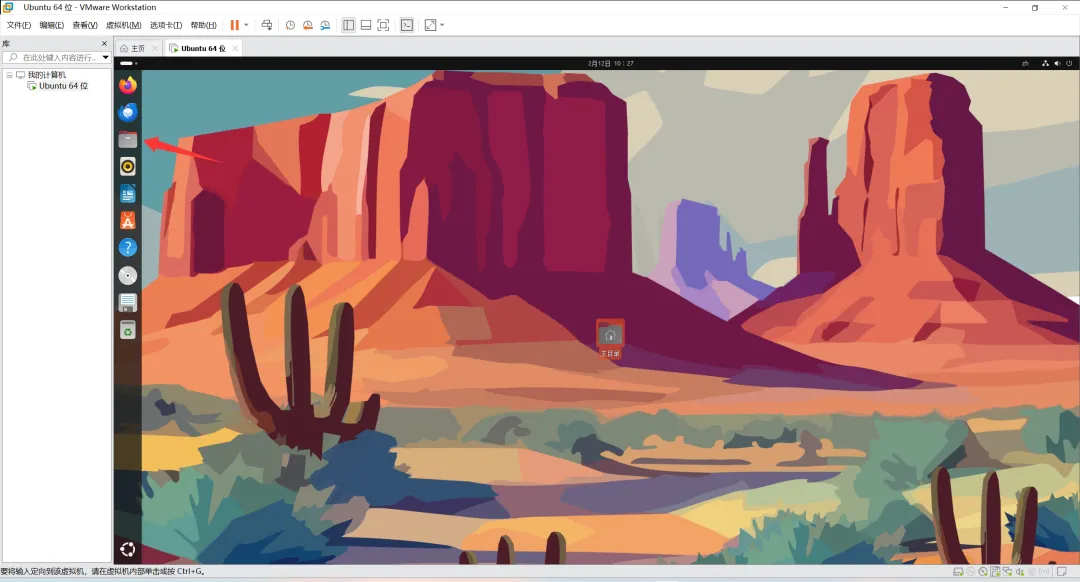The height and width of the screenshot is (582, 1080).
Task: Revert the virtual machine to snapshot
Action: point(308,25)
